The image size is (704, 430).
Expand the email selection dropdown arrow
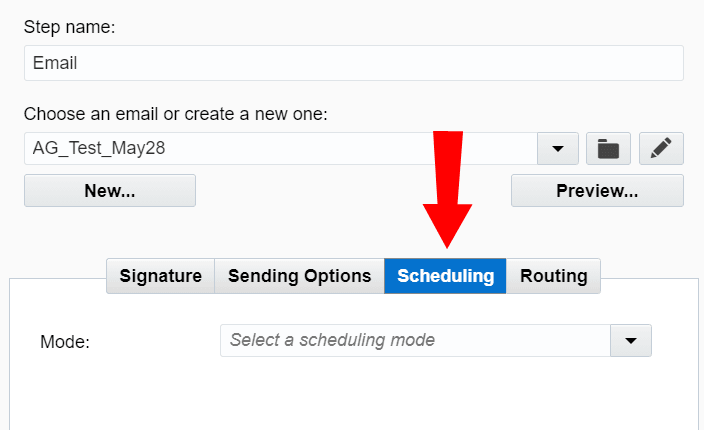pyautogui.click(x=558, y=149)
